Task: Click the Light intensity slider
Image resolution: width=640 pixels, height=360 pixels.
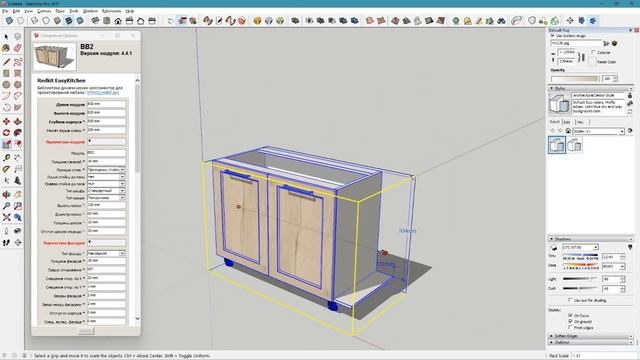Action: pyautogui.click(x=580, y=279)
